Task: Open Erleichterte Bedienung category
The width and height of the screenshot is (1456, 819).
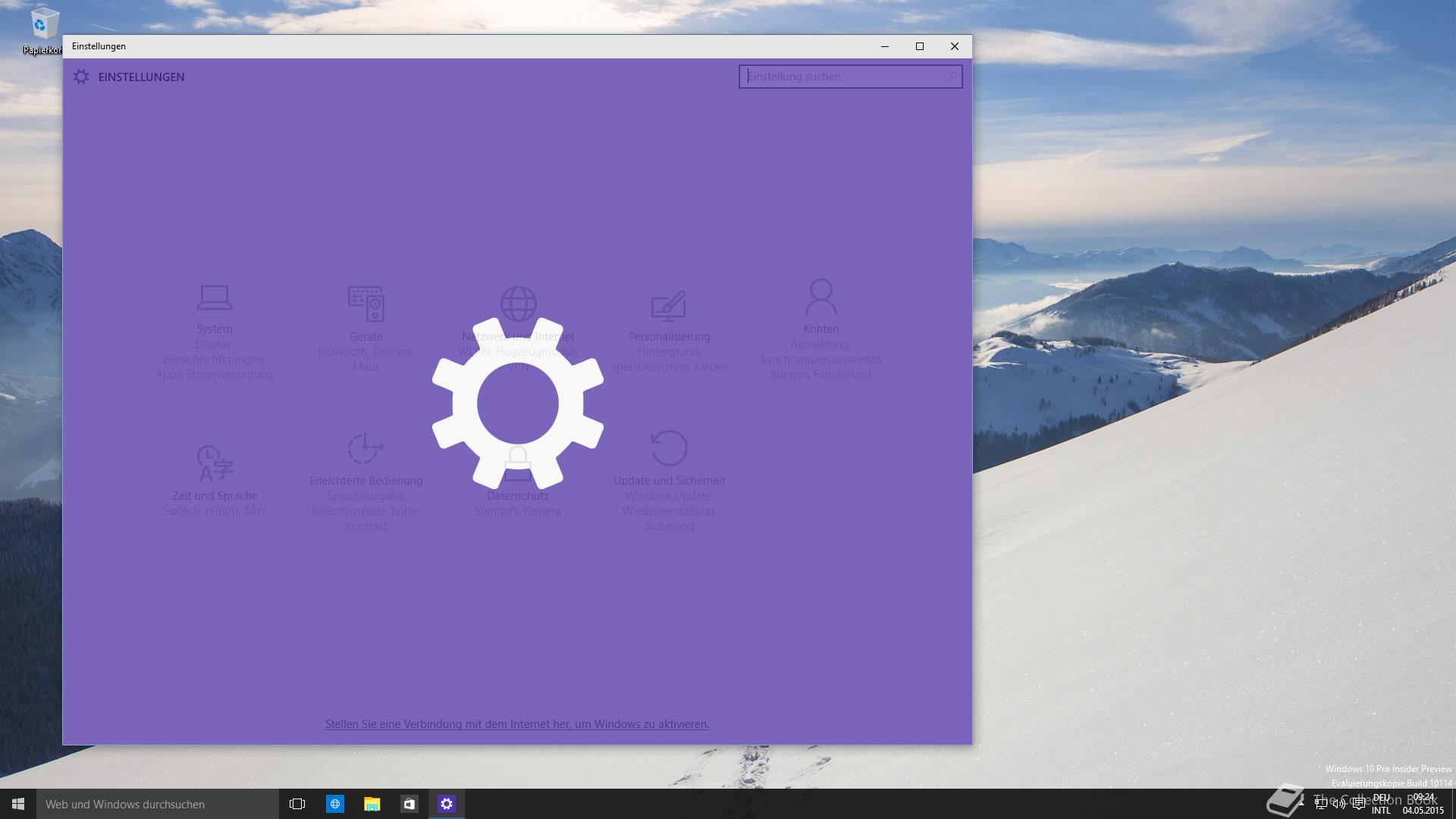Action: pos(366,481)
